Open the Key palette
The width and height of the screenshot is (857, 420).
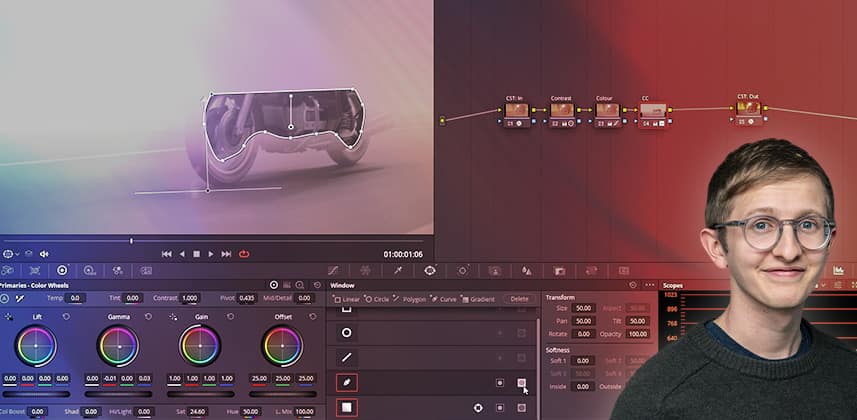[559, 270]
